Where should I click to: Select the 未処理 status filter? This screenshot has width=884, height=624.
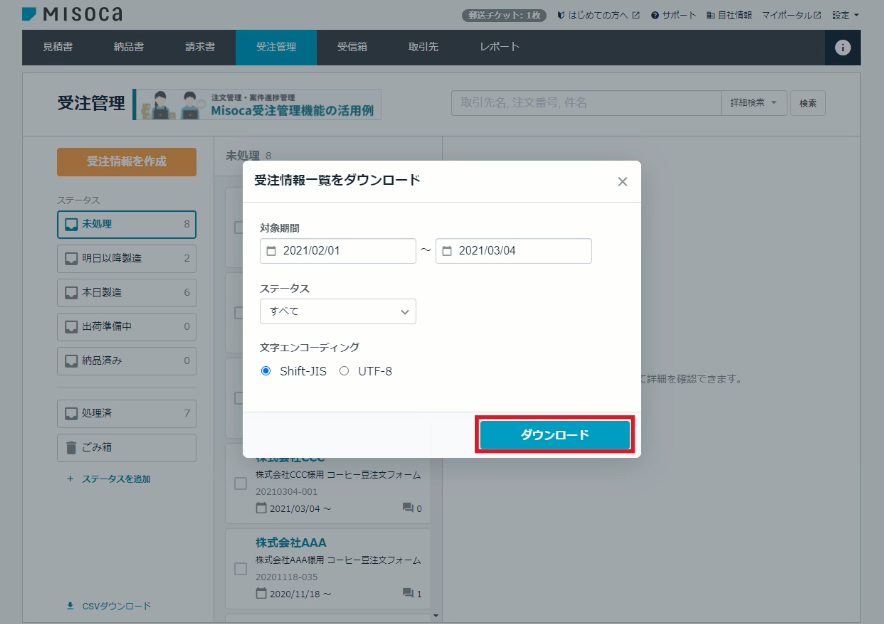pos(127,224)
